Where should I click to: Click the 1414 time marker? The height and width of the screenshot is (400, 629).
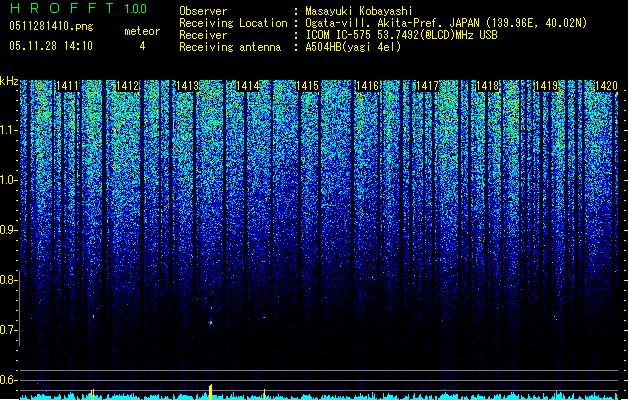(x=247, y=86)
